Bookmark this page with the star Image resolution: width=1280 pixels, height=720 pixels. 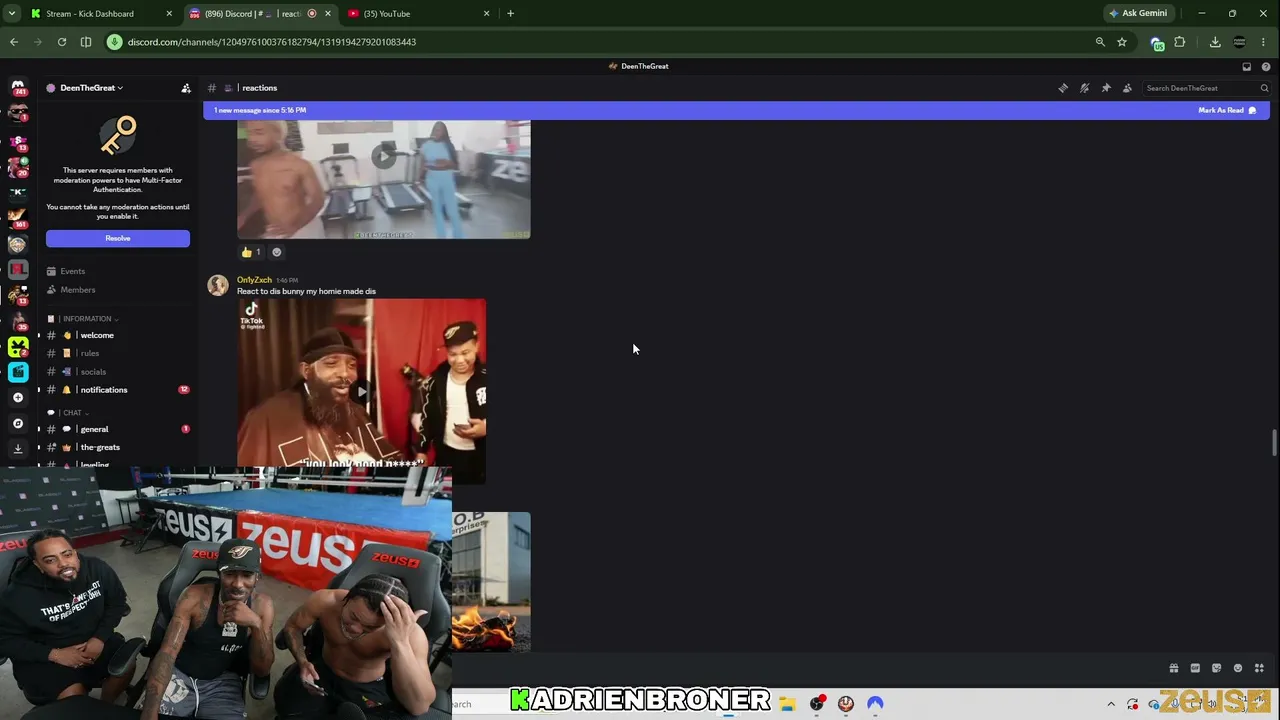pyautogui.click(x=1122, y=42)
